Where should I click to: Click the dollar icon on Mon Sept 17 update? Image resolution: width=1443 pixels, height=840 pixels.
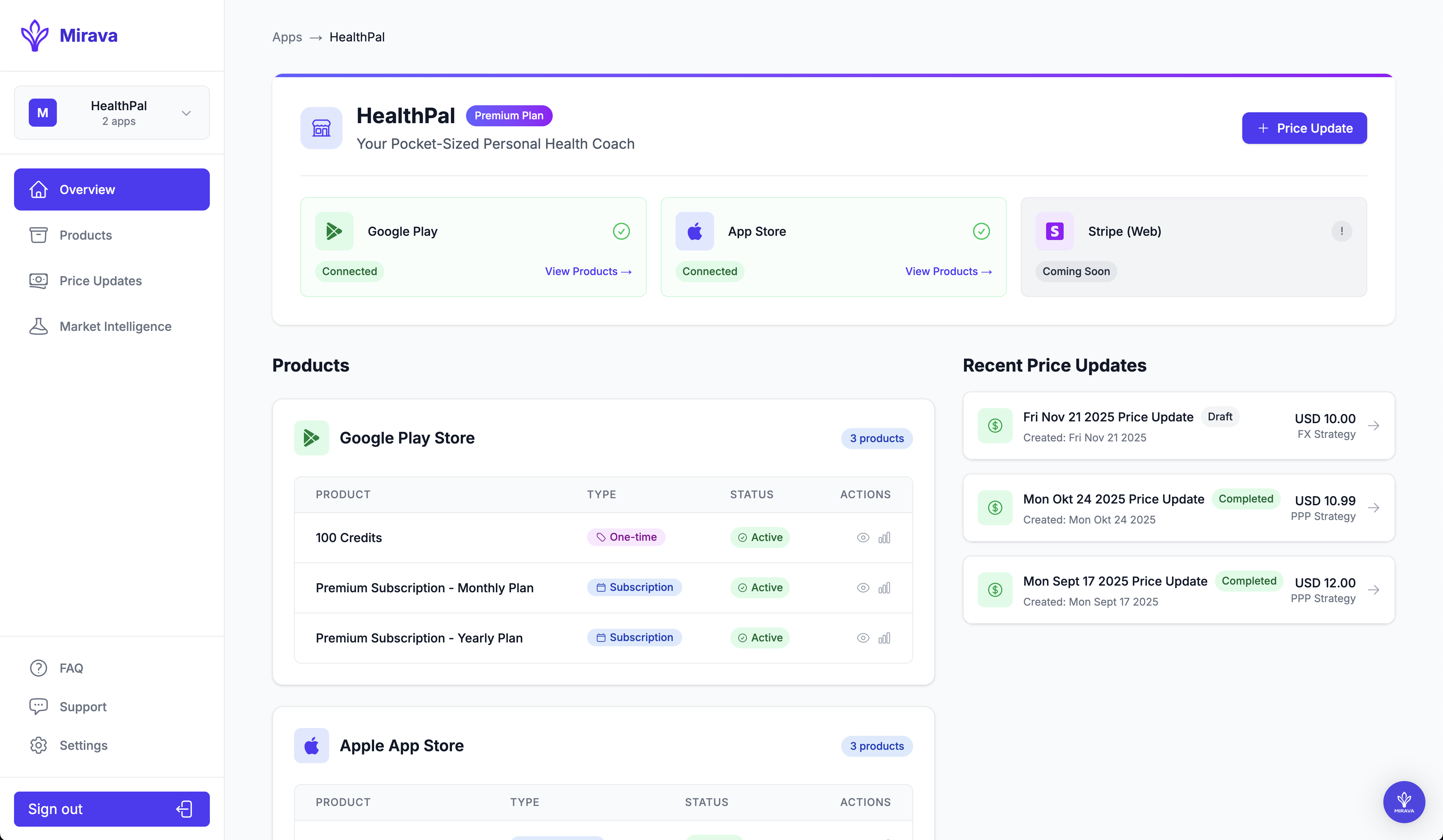tap(995, 589)
